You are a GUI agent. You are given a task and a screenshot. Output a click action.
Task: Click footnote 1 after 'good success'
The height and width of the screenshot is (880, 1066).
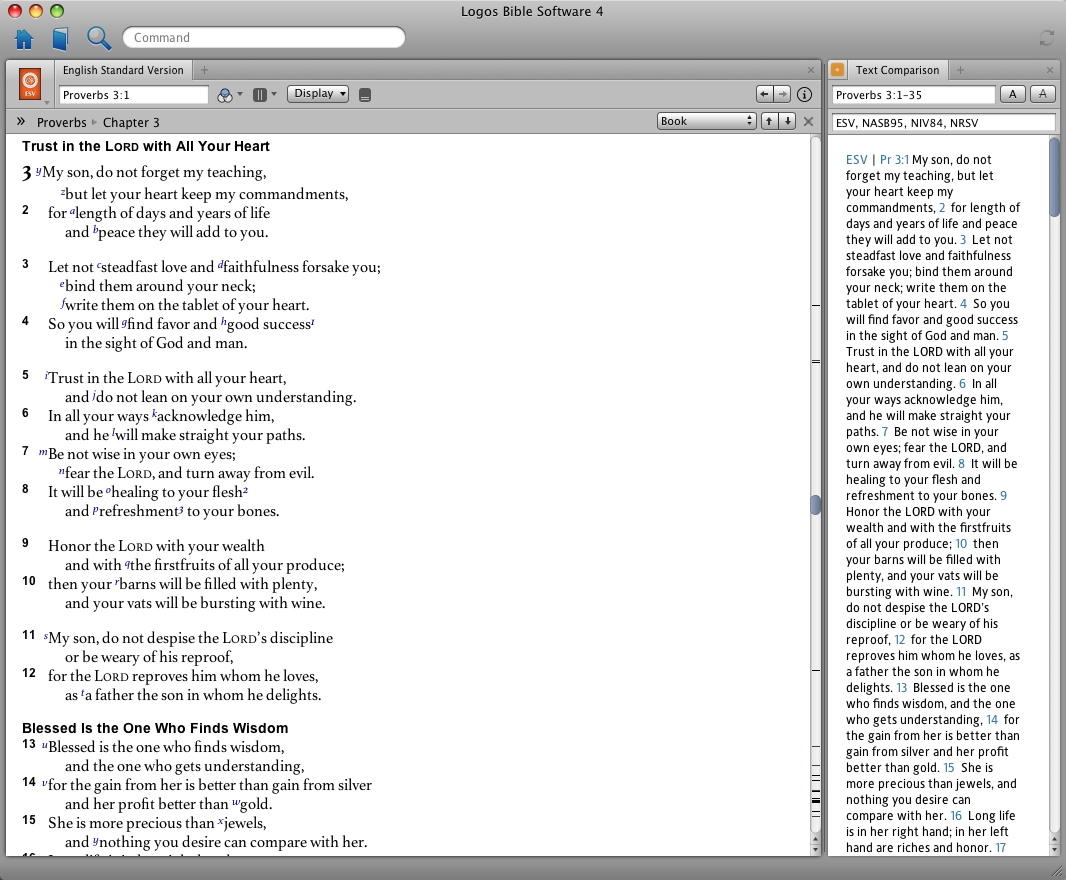click(313, 321)
